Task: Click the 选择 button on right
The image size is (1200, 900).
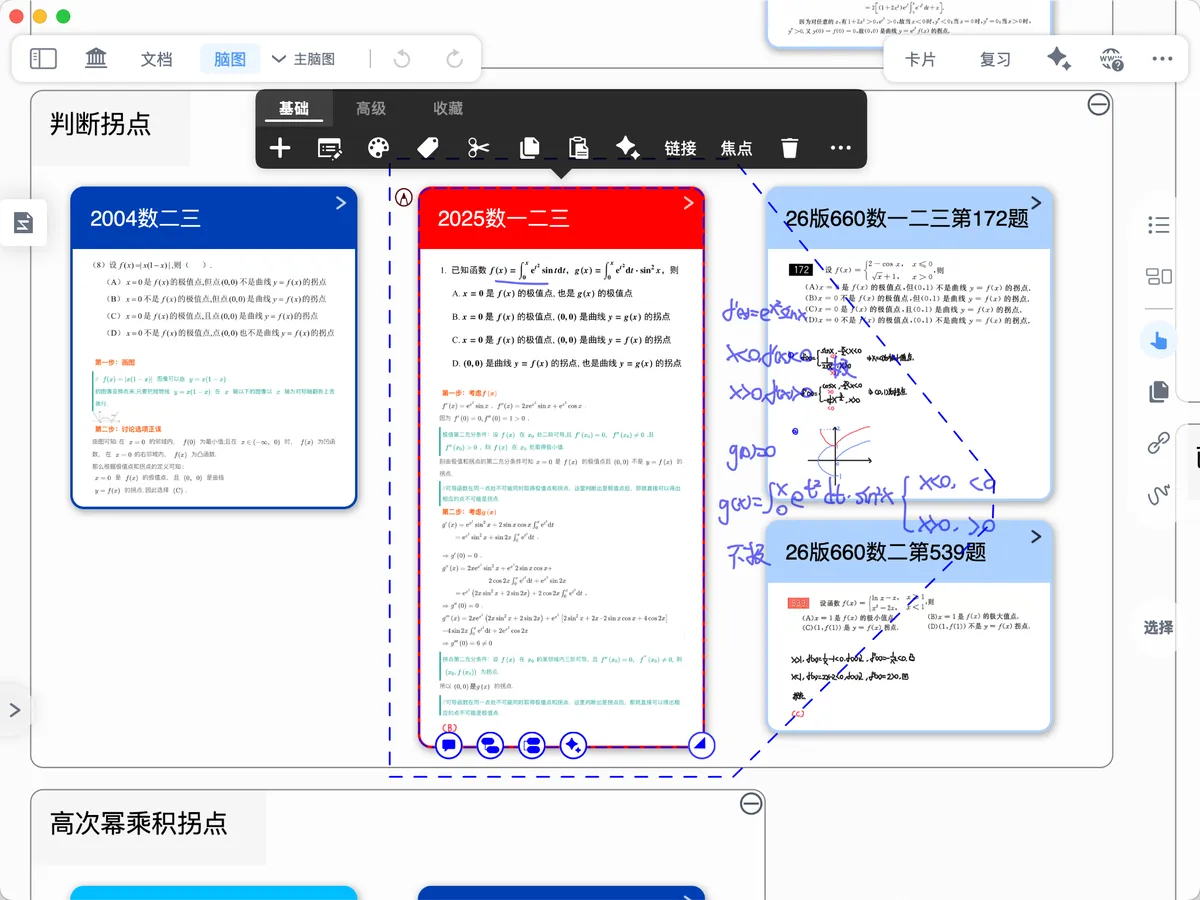Action: coord(1159,628)
